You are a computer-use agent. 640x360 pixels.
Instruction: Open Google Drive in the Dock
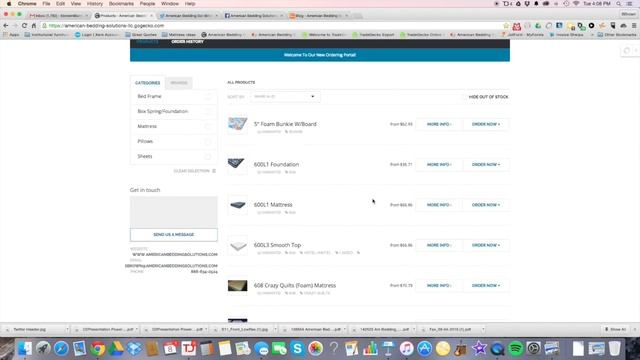(116, 349)
